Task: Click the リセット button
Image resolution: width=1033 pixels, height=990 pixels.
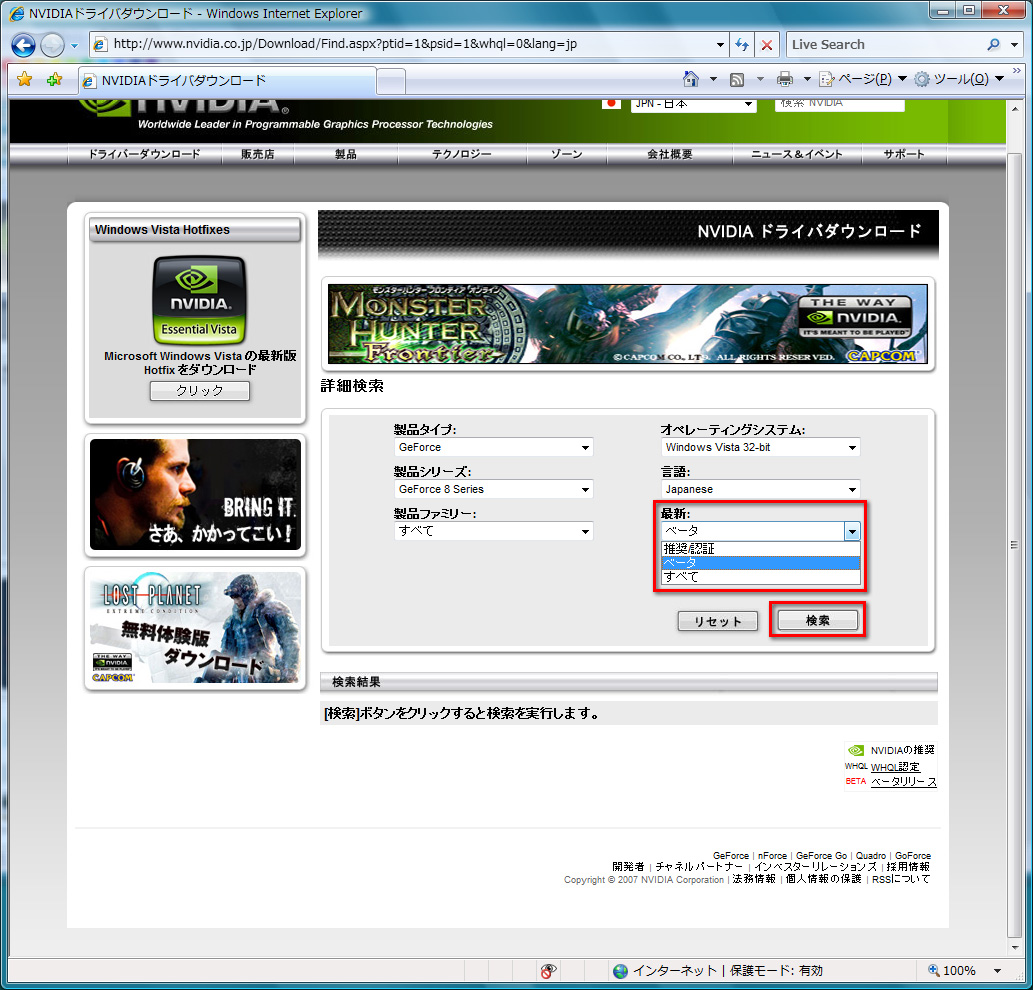Action: coord(717,621)
